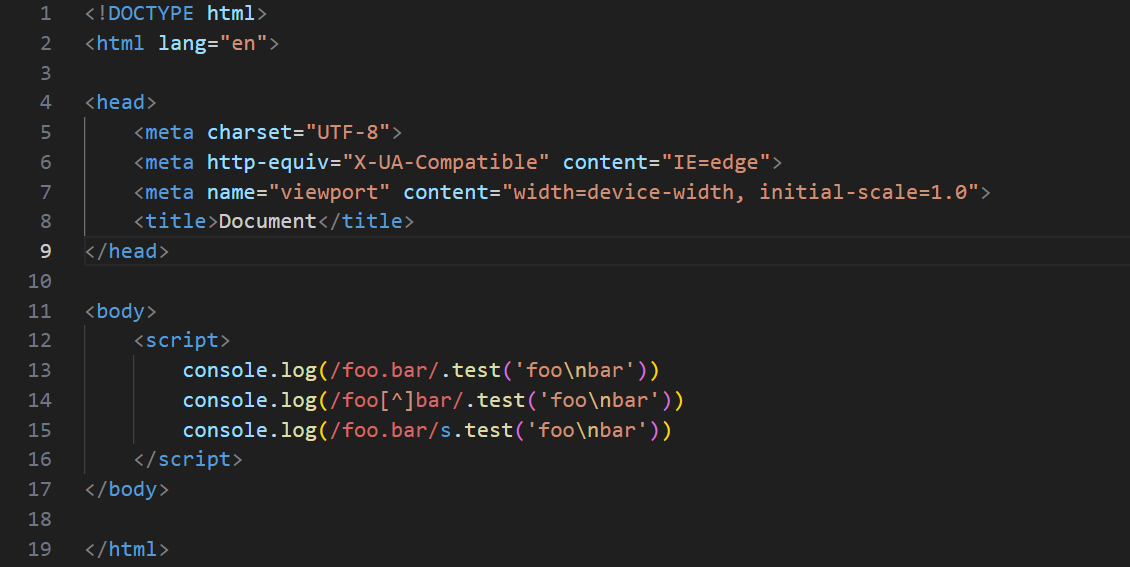The width and height of the screenshot is (1130, 567).
Task: Click the closing html tag
Action: [127, 549]
